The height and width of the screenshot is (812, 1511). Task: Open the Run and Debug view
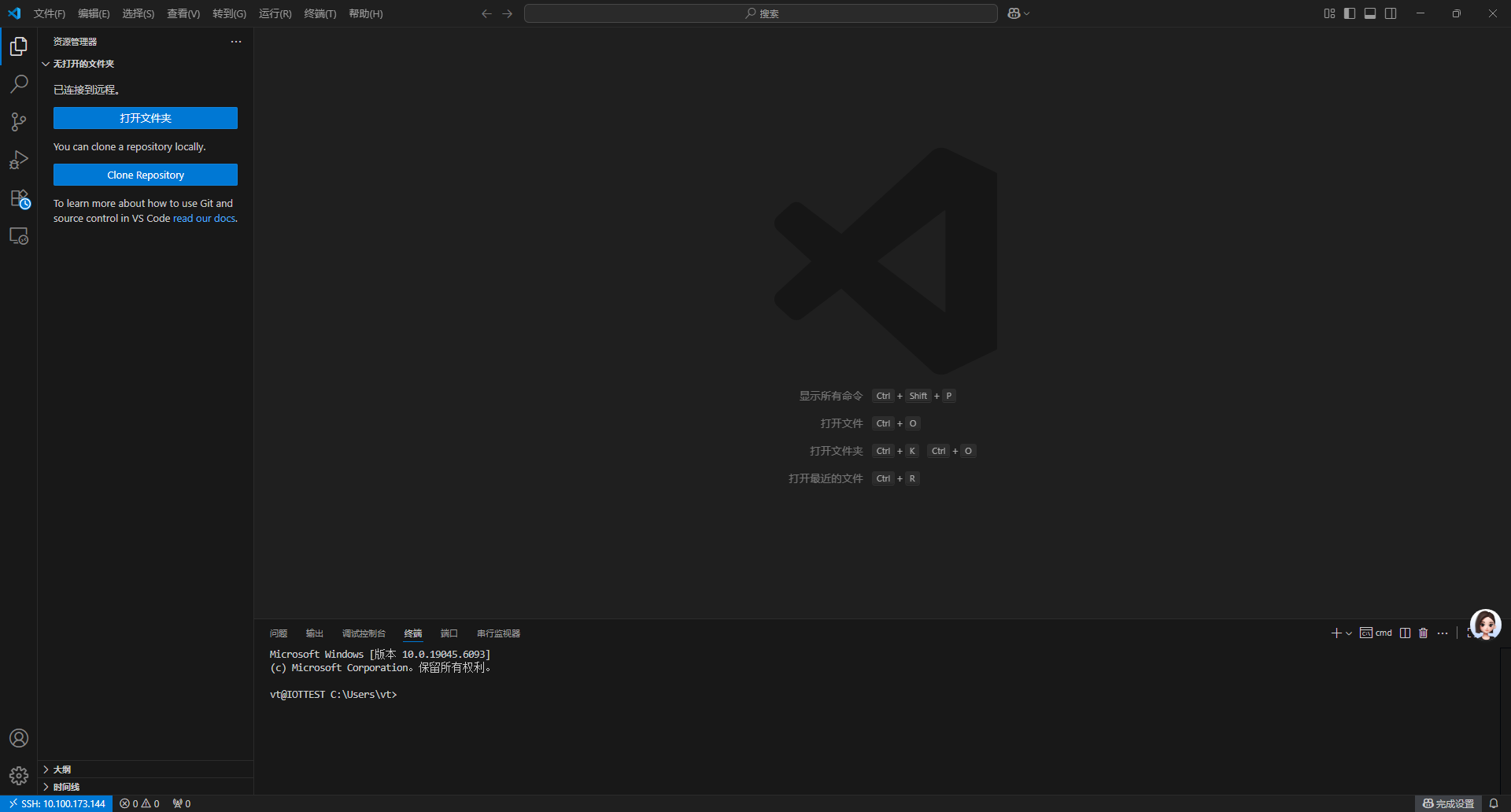(19, 160)
